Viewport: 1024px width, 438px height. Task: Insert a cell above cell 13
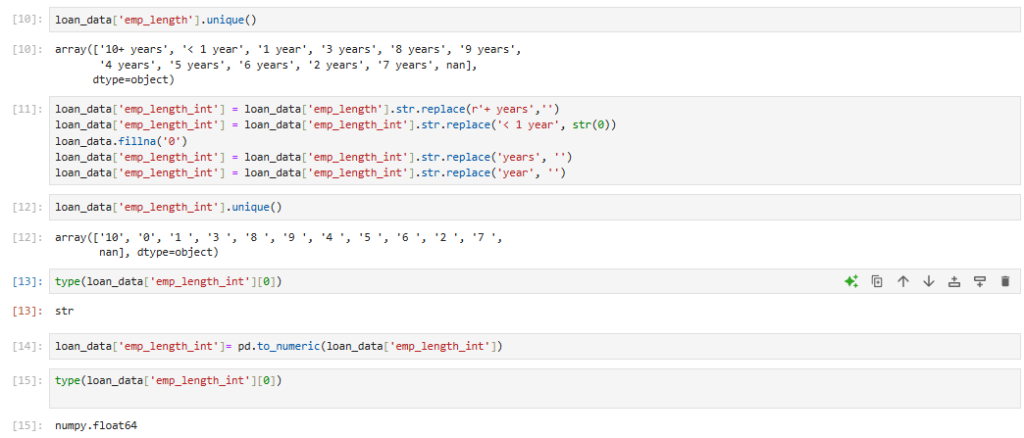point(954,282)
